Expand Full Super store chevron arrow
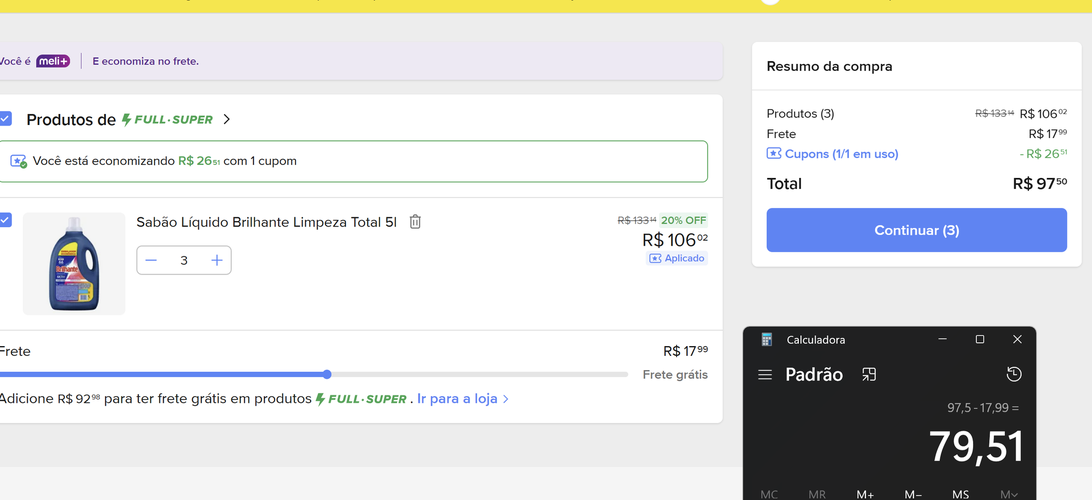Viewport: 1092px width, 500px height. 226,119
